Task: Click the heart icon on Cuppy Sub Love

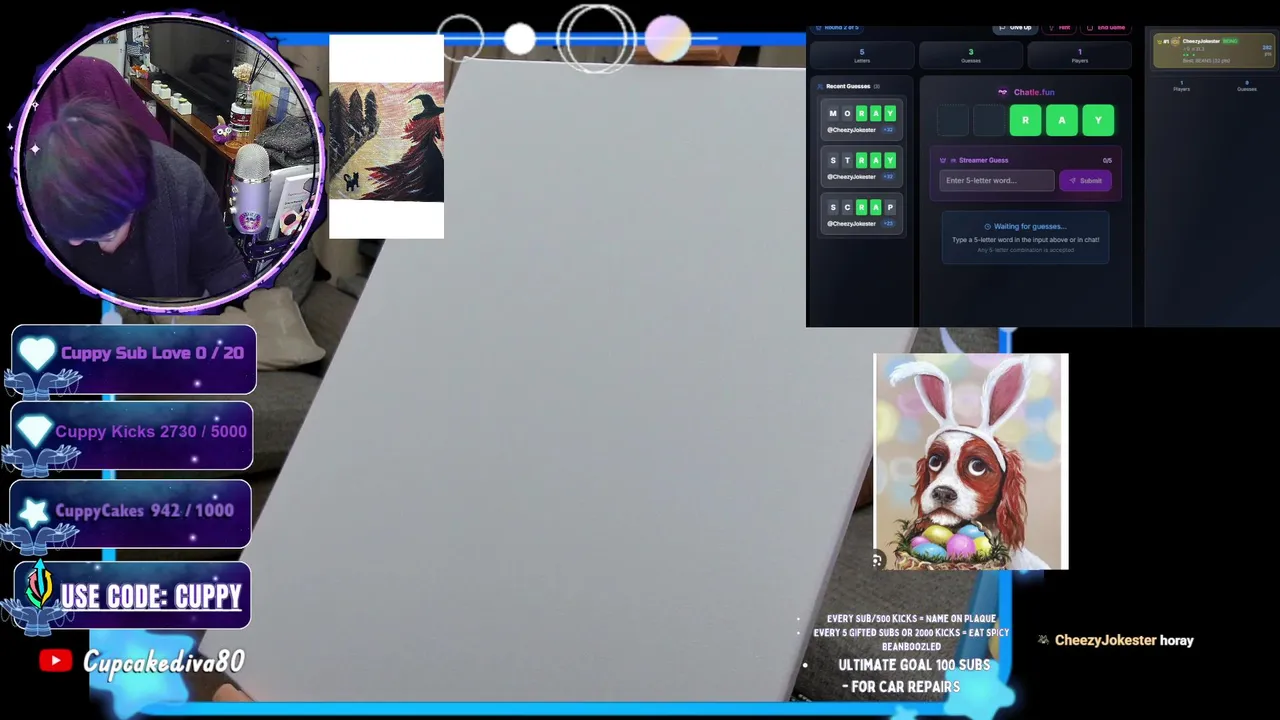Action: coord(36,353)
